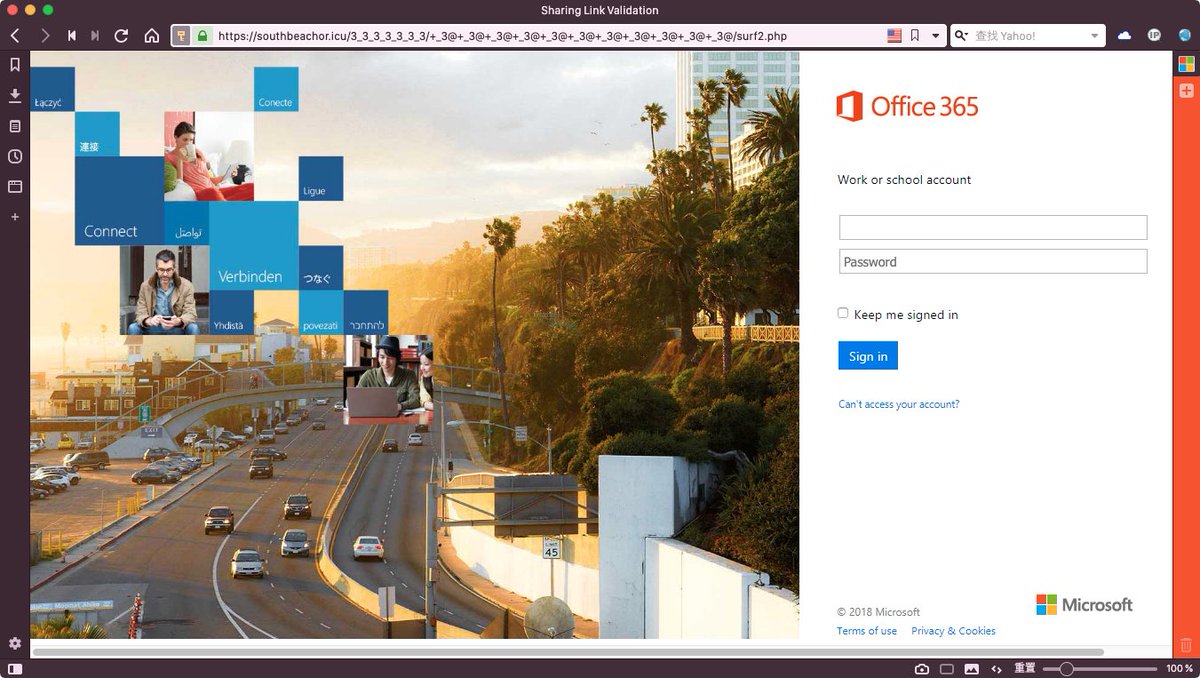Click the © 2018 Microsoft text

878,612
